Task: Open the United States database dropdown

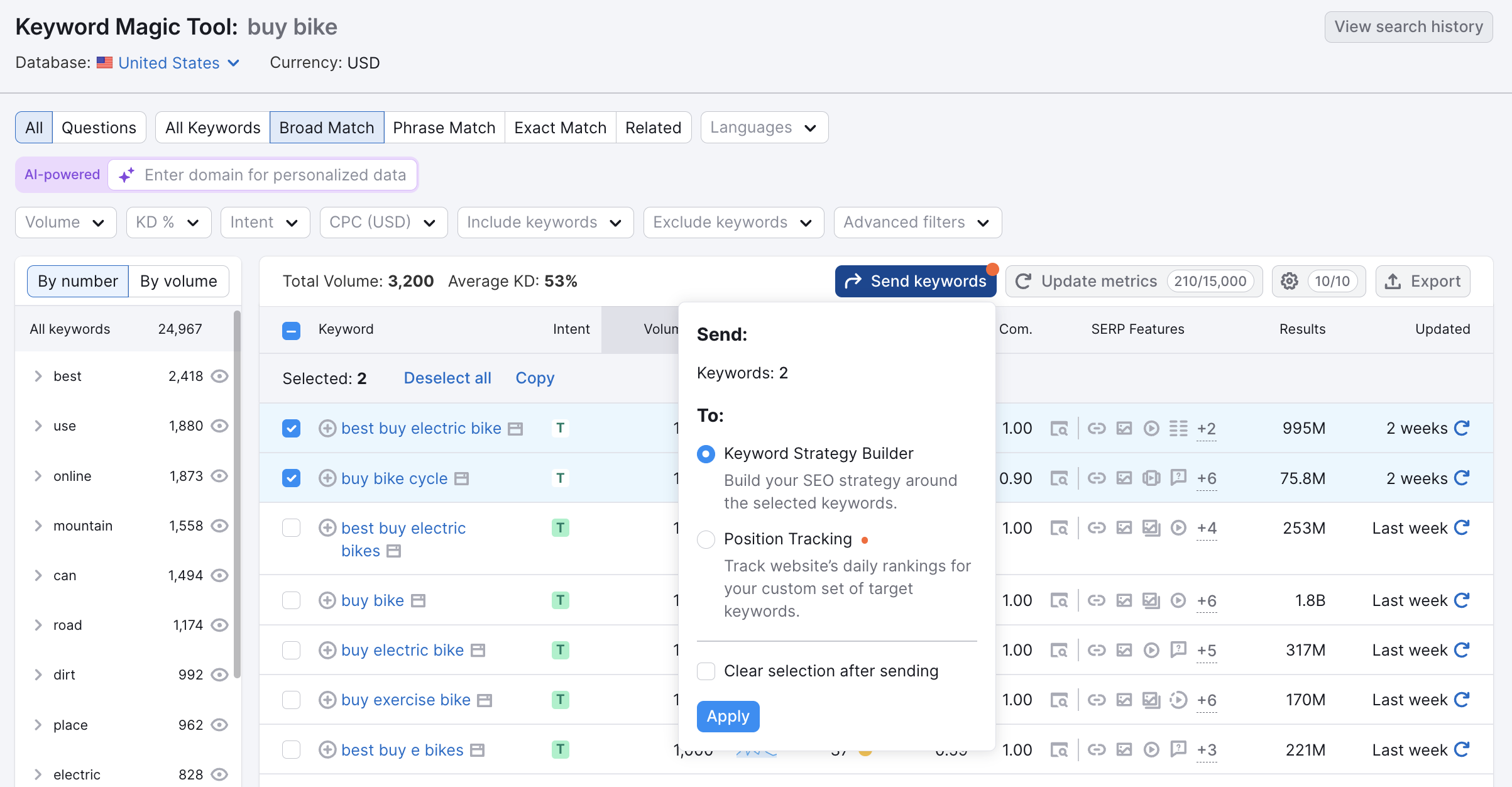Action: tap(168, 63)
